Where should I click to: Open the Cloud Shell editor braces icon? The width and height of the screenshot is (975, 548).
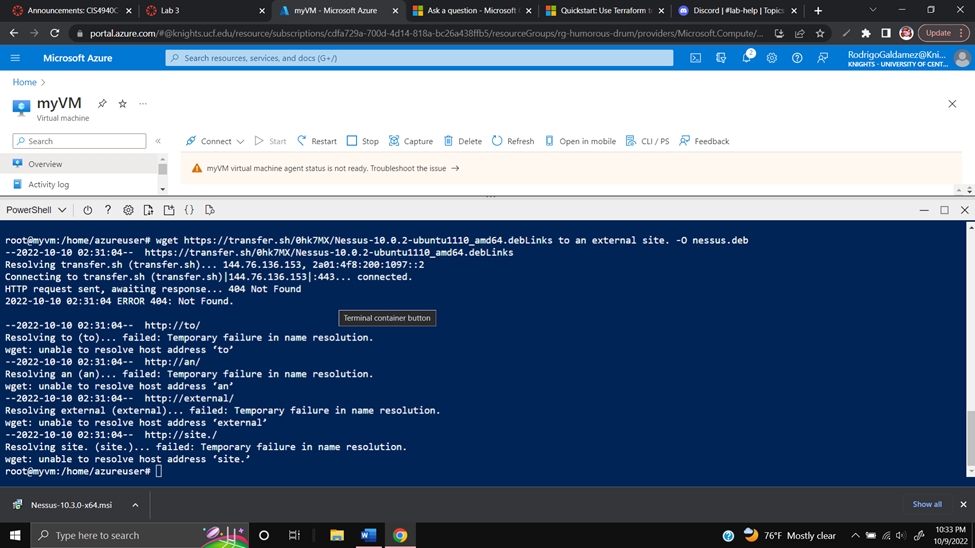tap(189, 210)
